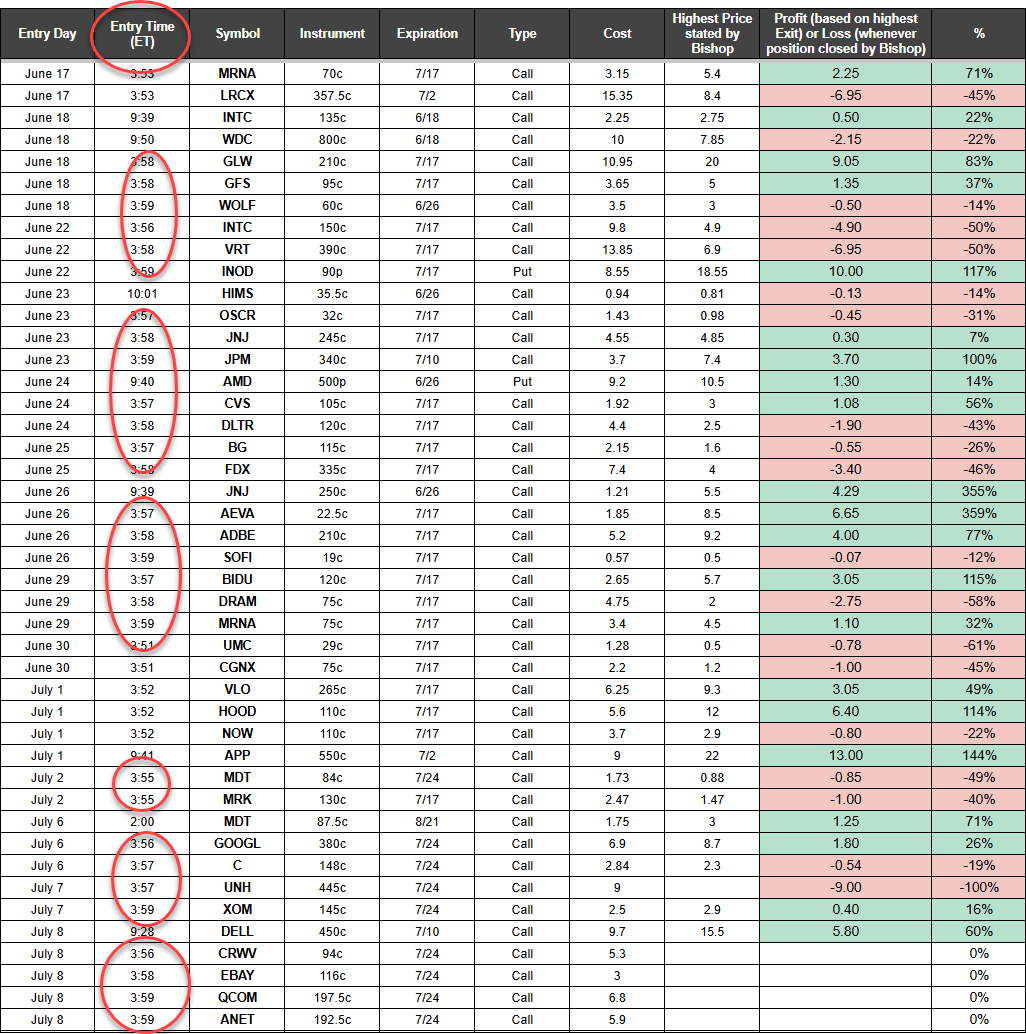Viewport: 1026px width, 1034px height.
Task: Select the DELL symbol cell
Action: click(237, 932)
